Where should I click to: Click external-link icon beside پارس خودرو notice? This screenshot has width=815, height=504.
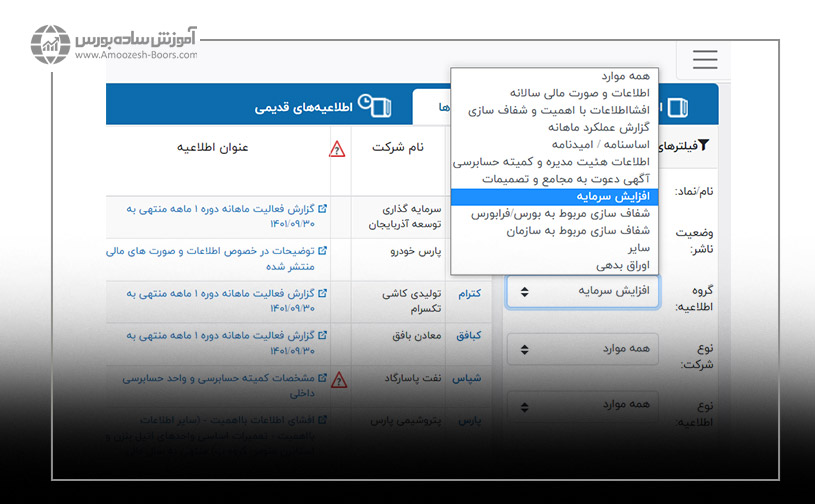321,252
